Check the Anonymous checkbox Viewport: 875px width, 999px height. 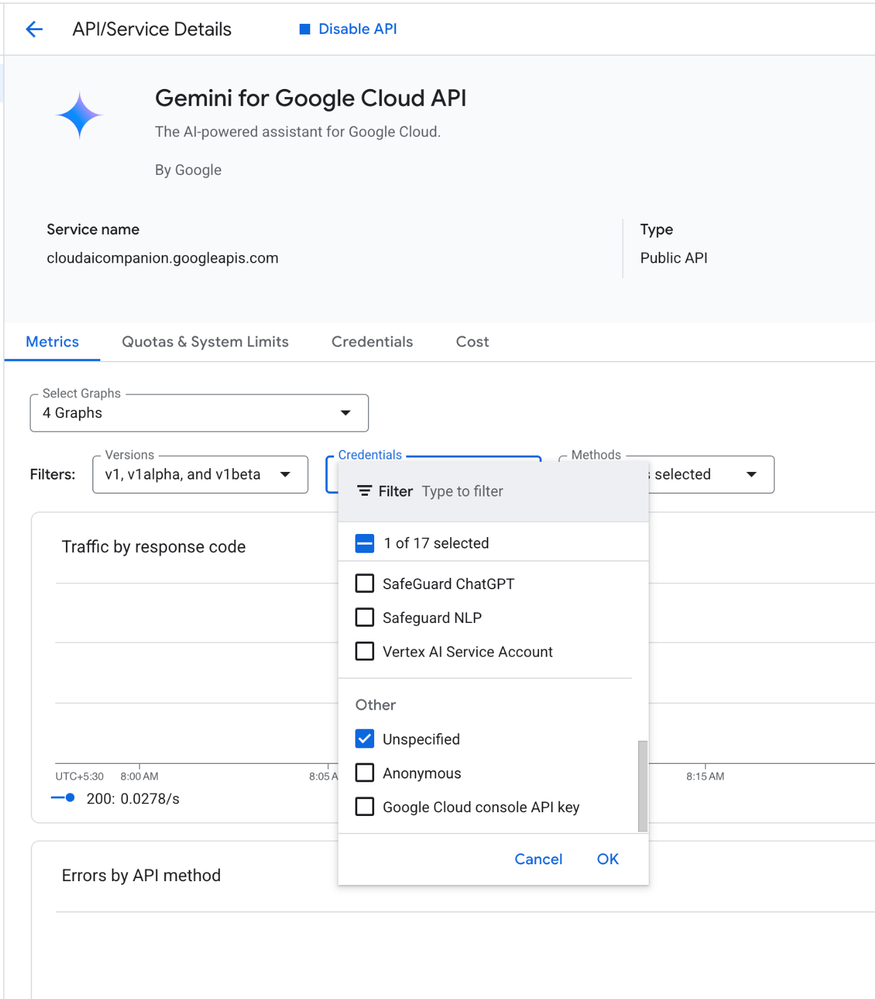[x=365, y=773]
